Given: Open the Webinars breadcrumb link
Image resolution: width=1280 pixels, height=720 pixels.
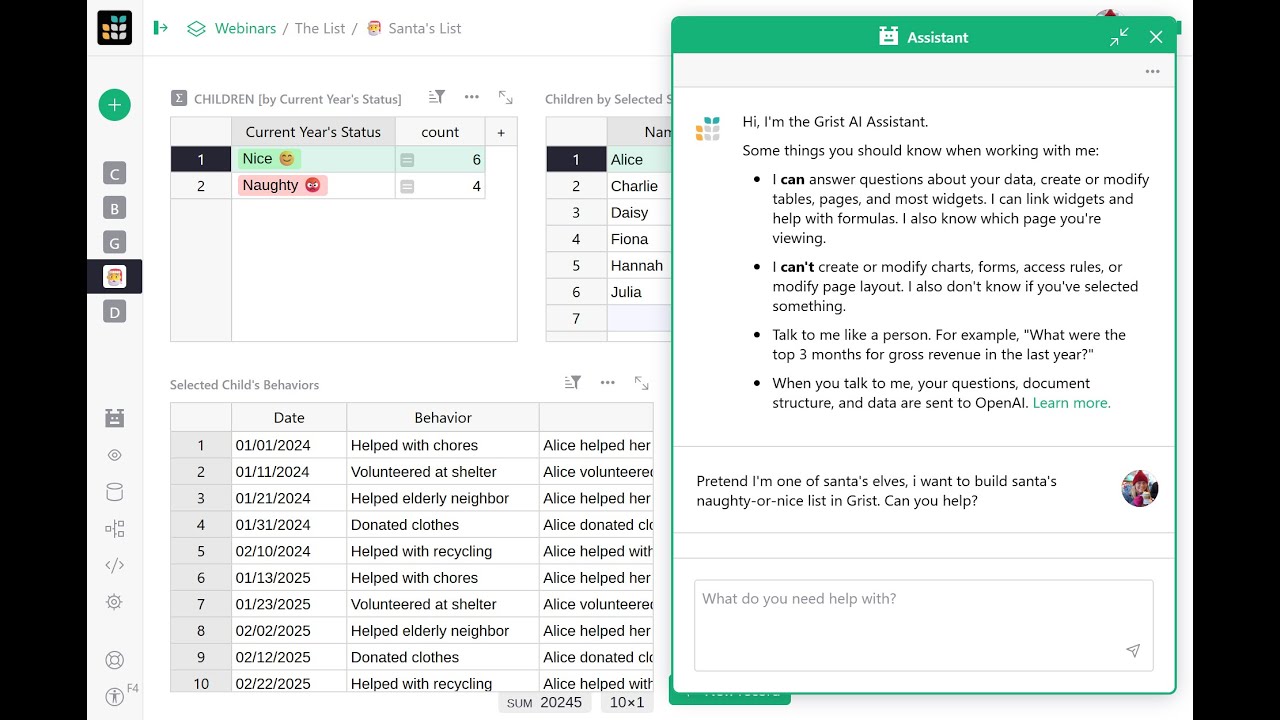Looking at the screenshot, I should (x=245, y=28).
